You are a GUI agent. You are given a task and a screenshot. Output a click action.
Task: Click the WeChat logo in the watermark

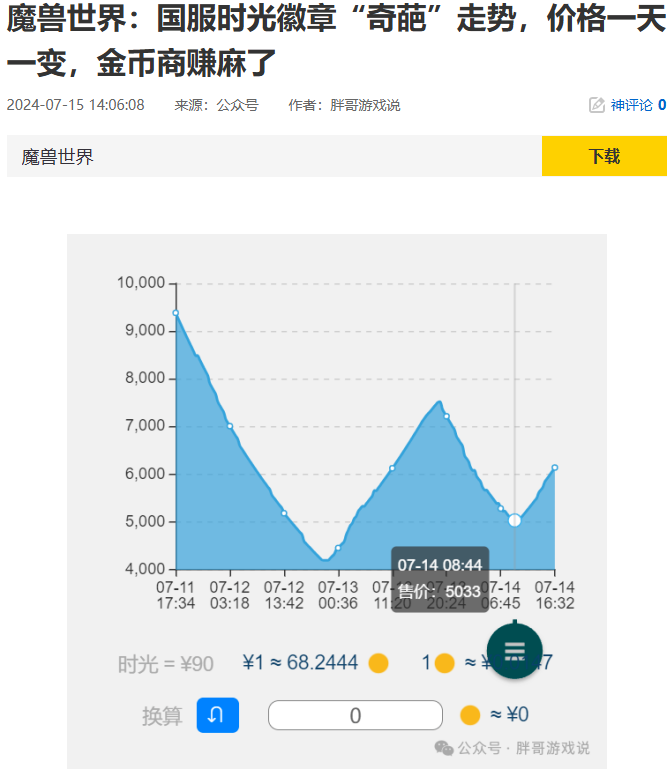coord(443,747)
